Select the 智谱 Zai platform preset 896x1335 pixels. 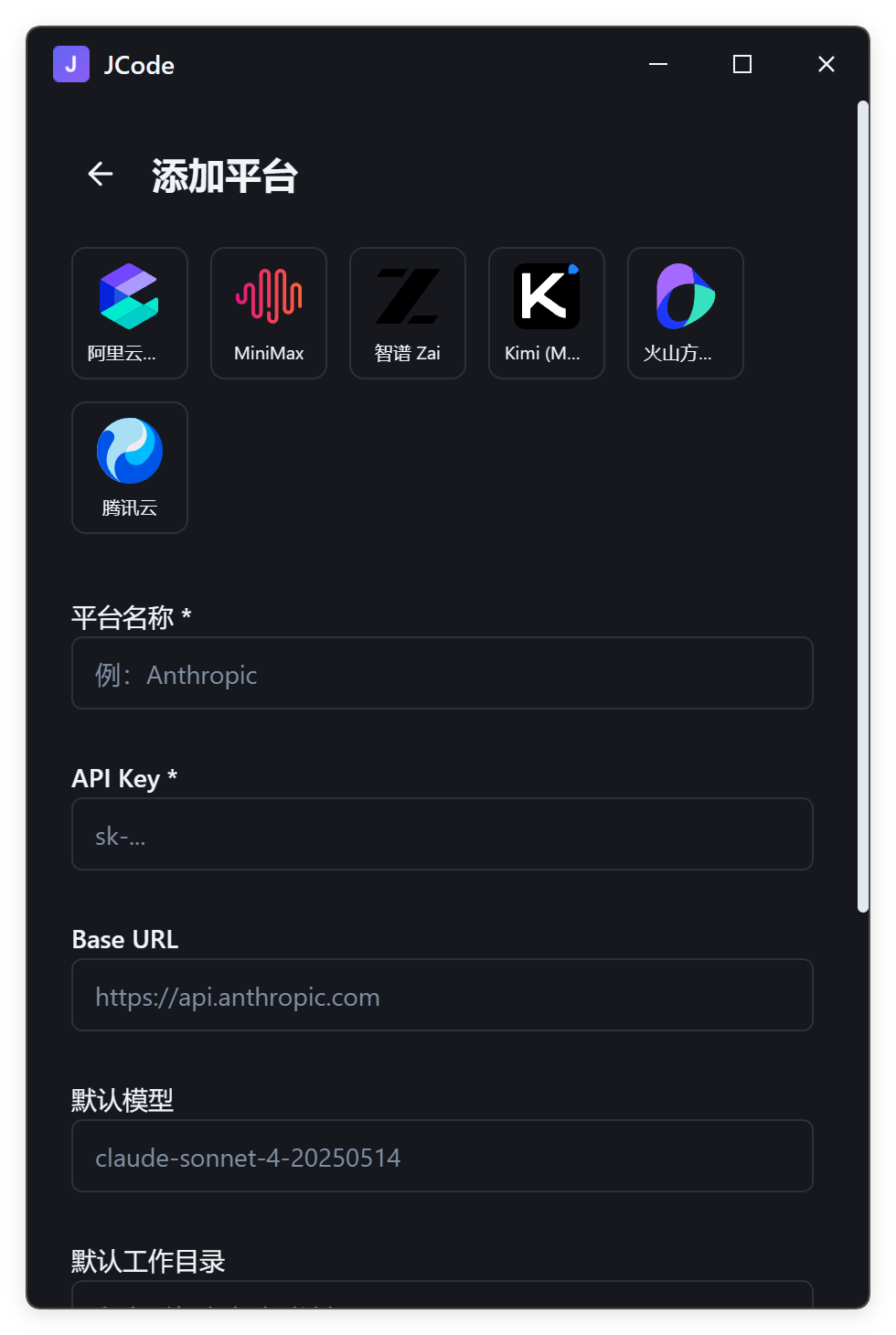pyautogui.click(x=408, y=313)
